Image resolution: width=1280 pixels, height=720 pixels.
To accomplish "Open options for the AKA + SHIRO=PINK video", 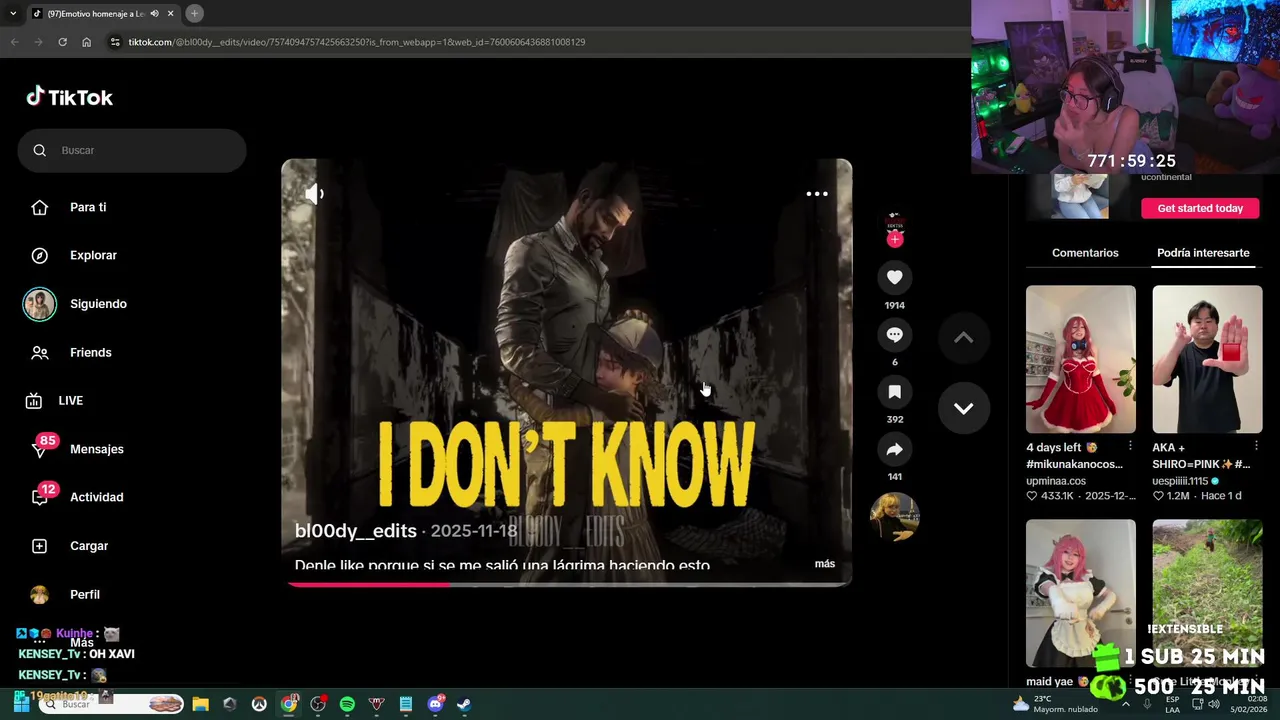I will pyautogui.click(x=1256, y=447).
